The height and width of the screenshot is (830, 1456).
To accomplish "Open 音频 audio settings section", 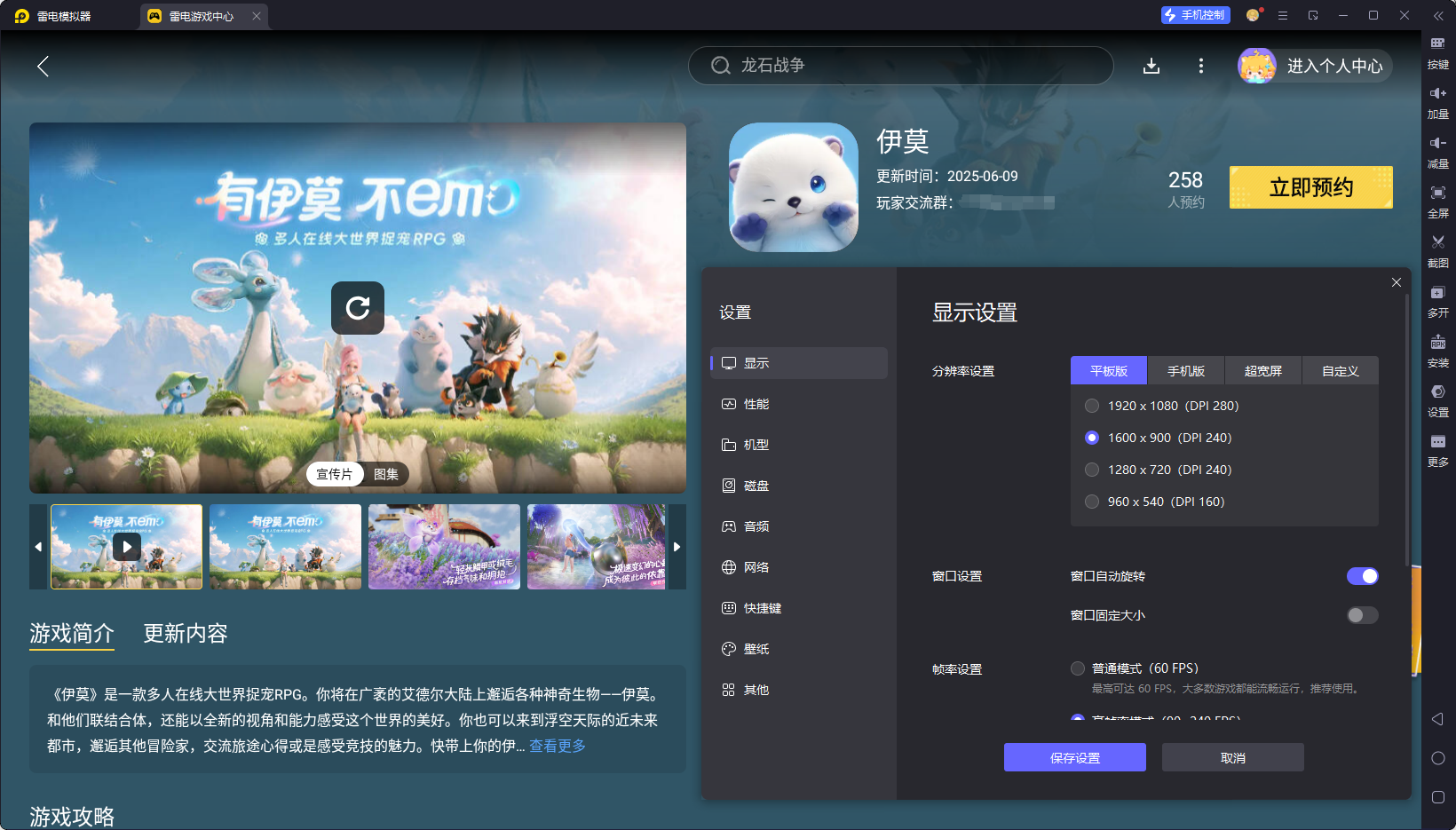I will click(799, 526).
